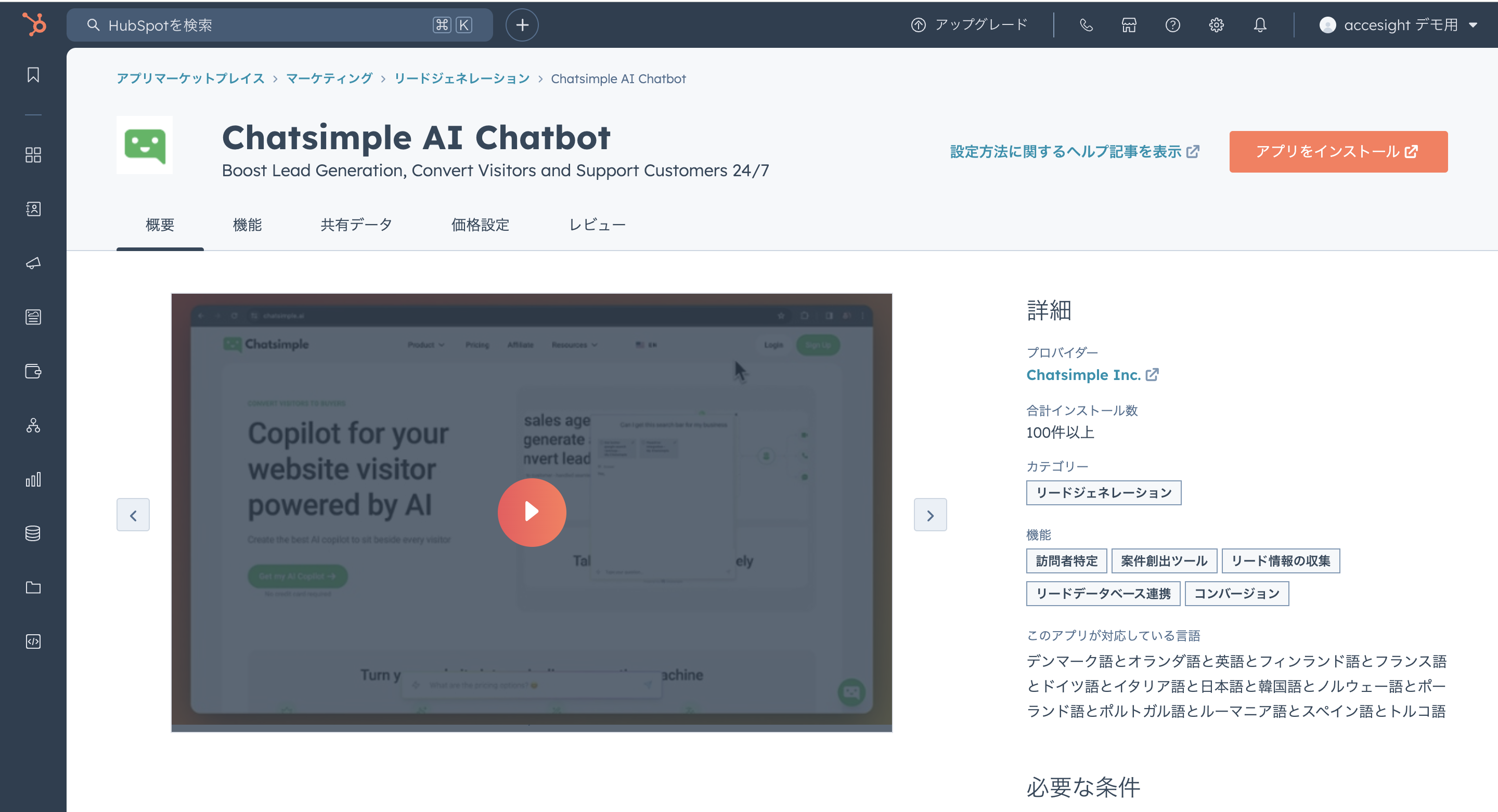Click the リード情報の収集 feature tag
Viewport: 1498px width, 812px height.
pyautogui.click(x=1281, y=561)
